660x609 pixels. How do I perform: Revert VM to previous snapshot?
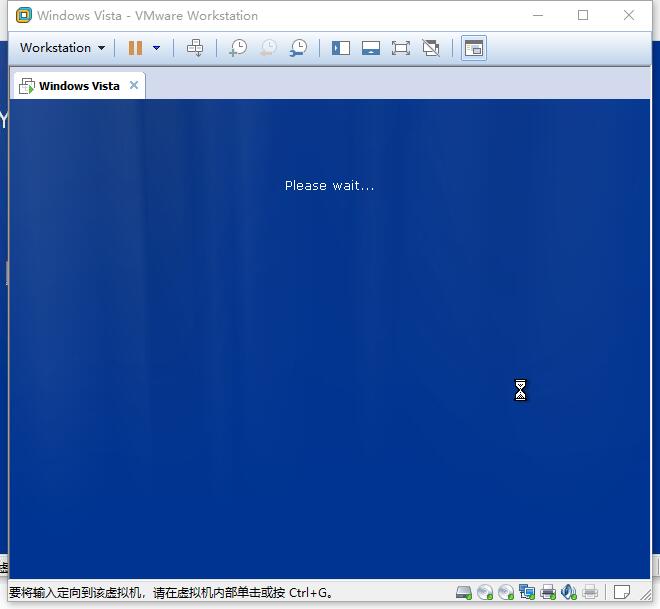click(269, 48)
